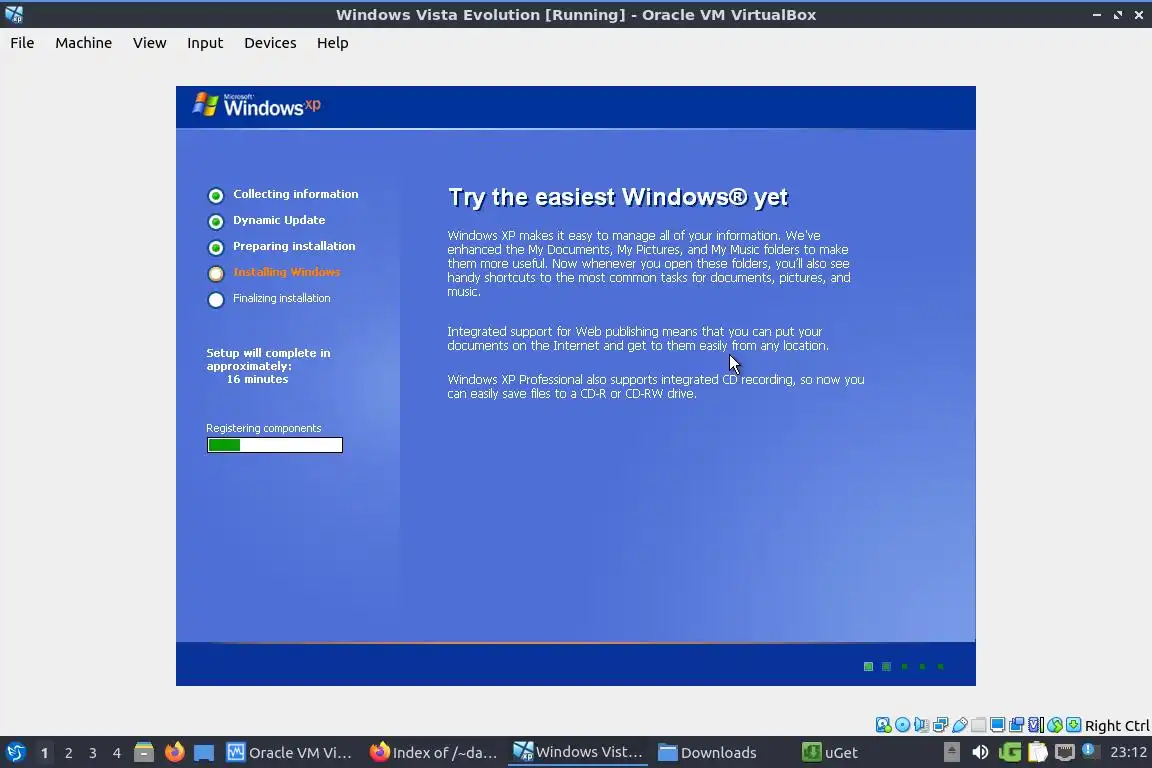The height and width of the screenshot is (768, 1152).
Task: Click the 'Try the easiest Windows yet' heading
Action: [618, 197]
